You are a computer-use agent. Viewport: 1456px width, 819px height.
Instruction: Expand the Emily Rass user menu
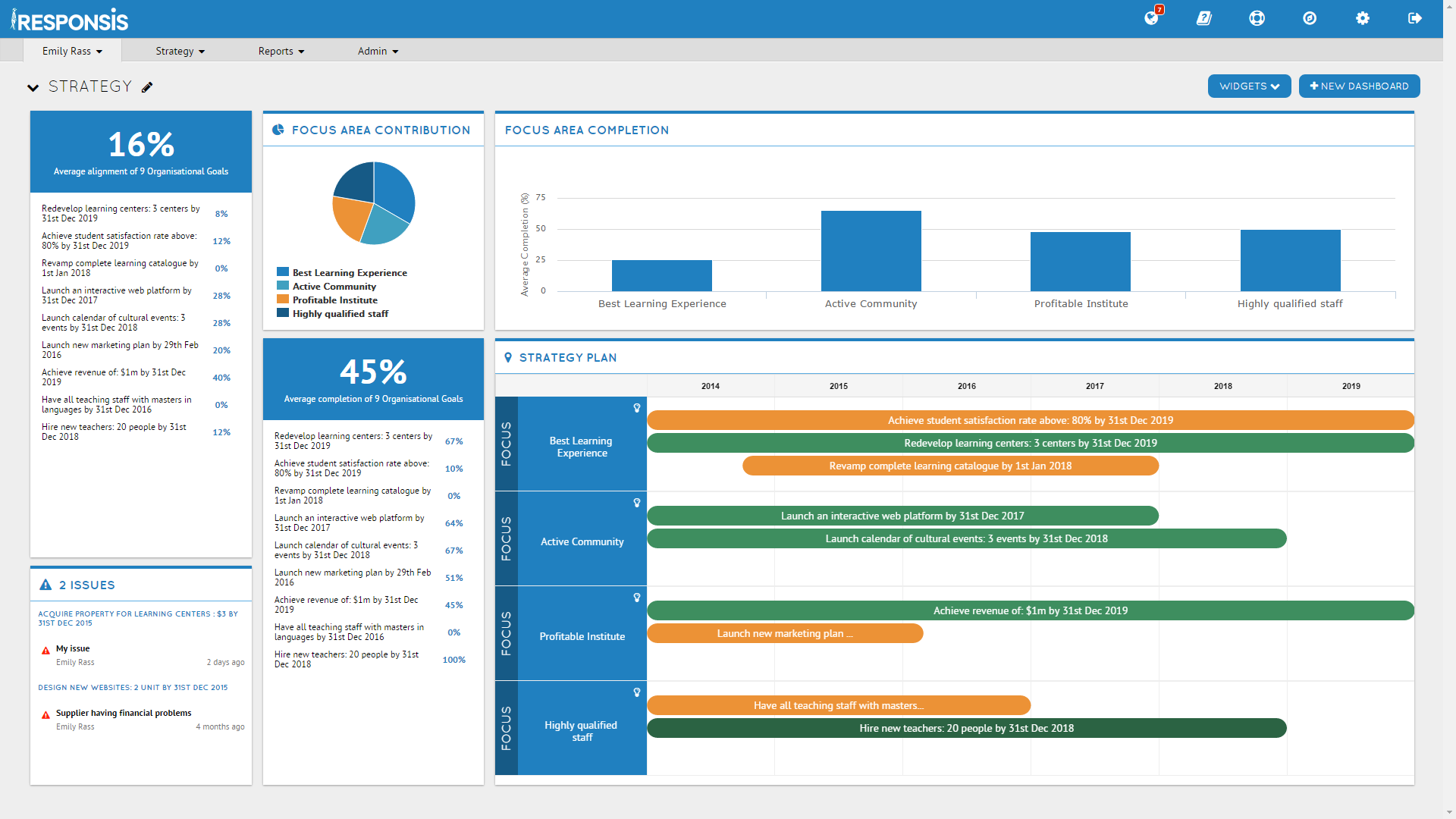72,51
